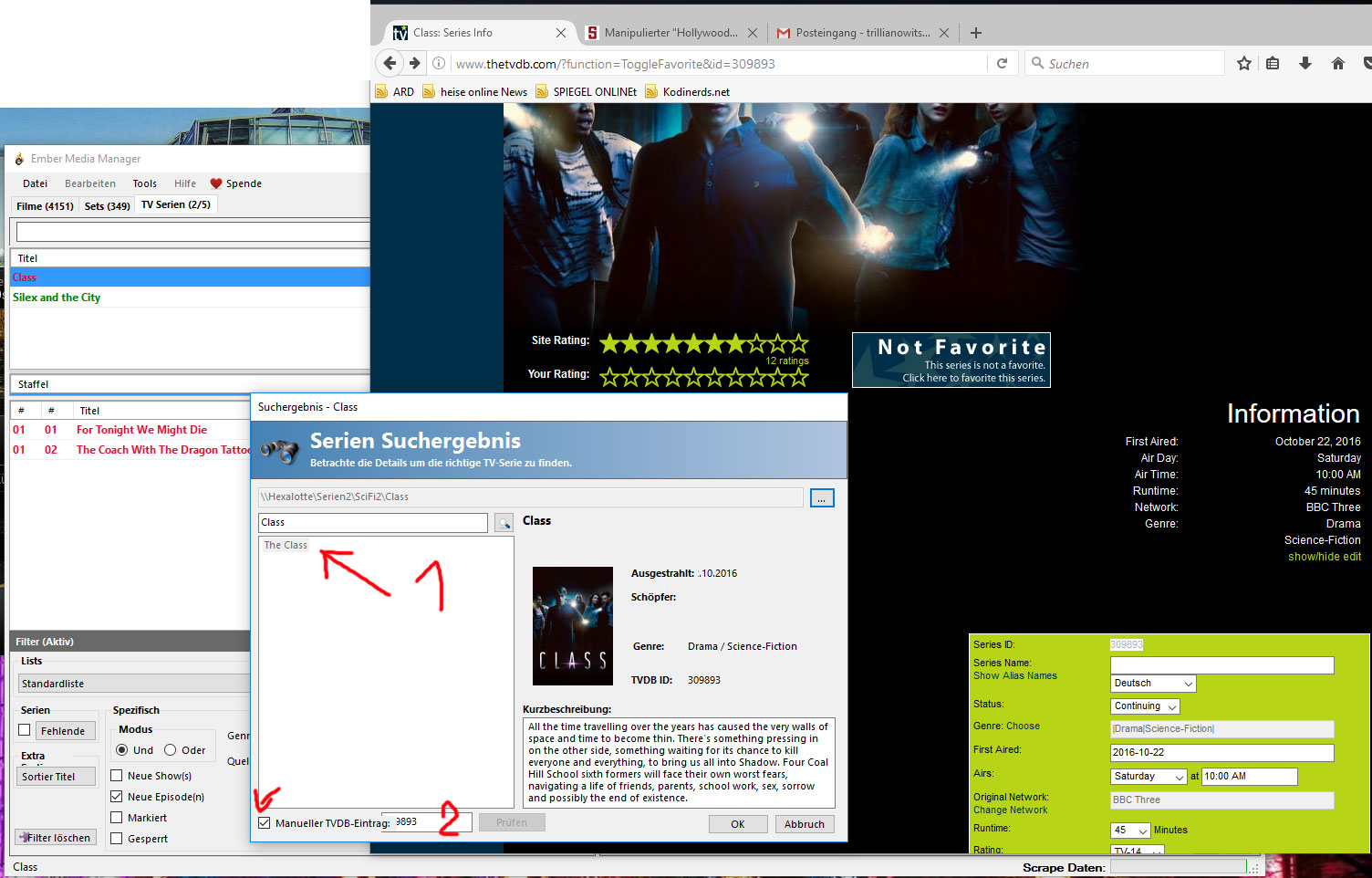Go back with the browser's back arrow
This screenshot has width=1372, height=878.
(390, 63)
